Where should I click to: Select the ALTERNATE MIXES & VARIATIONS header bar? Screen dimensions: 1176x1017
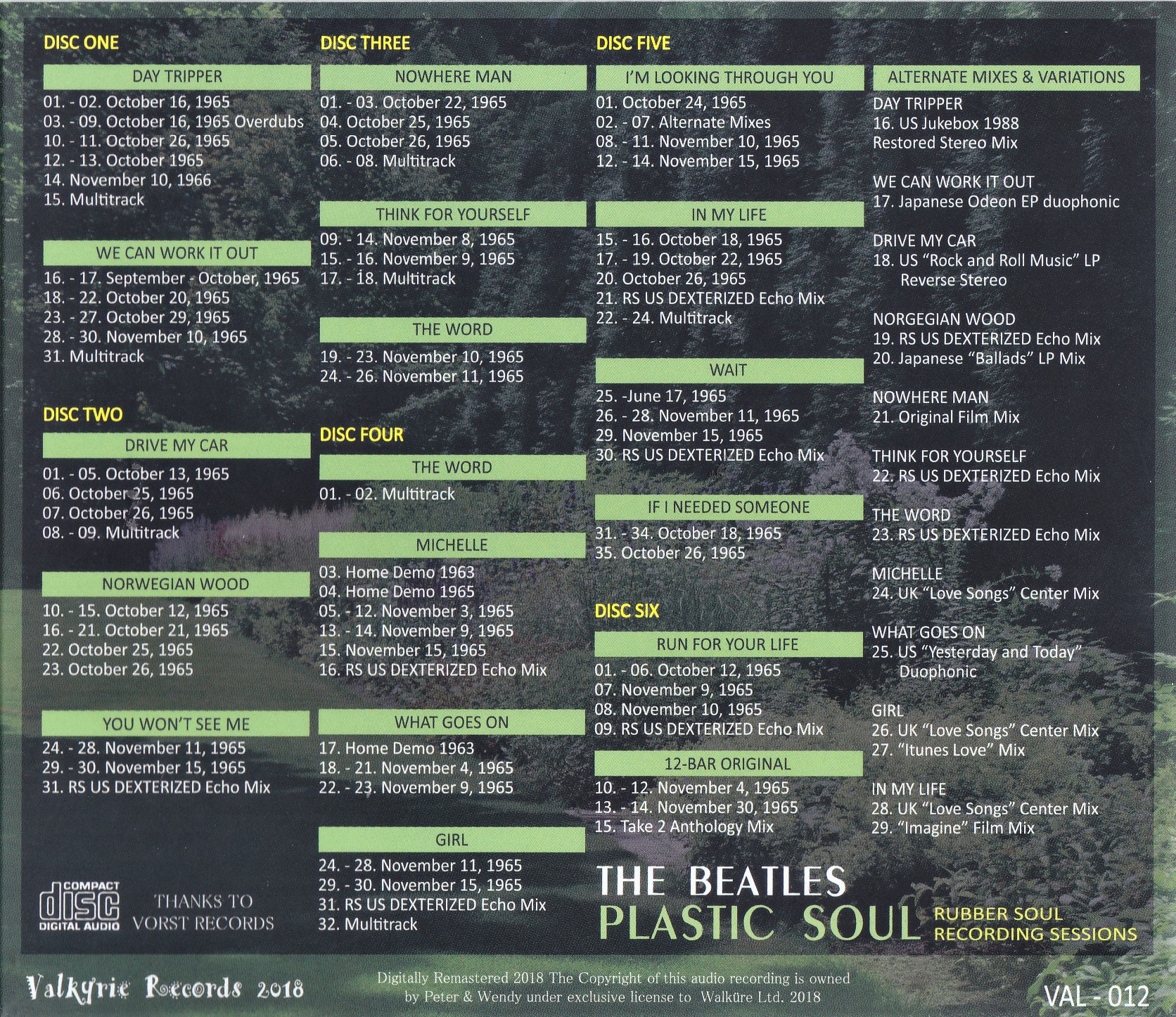[1006, 77]
